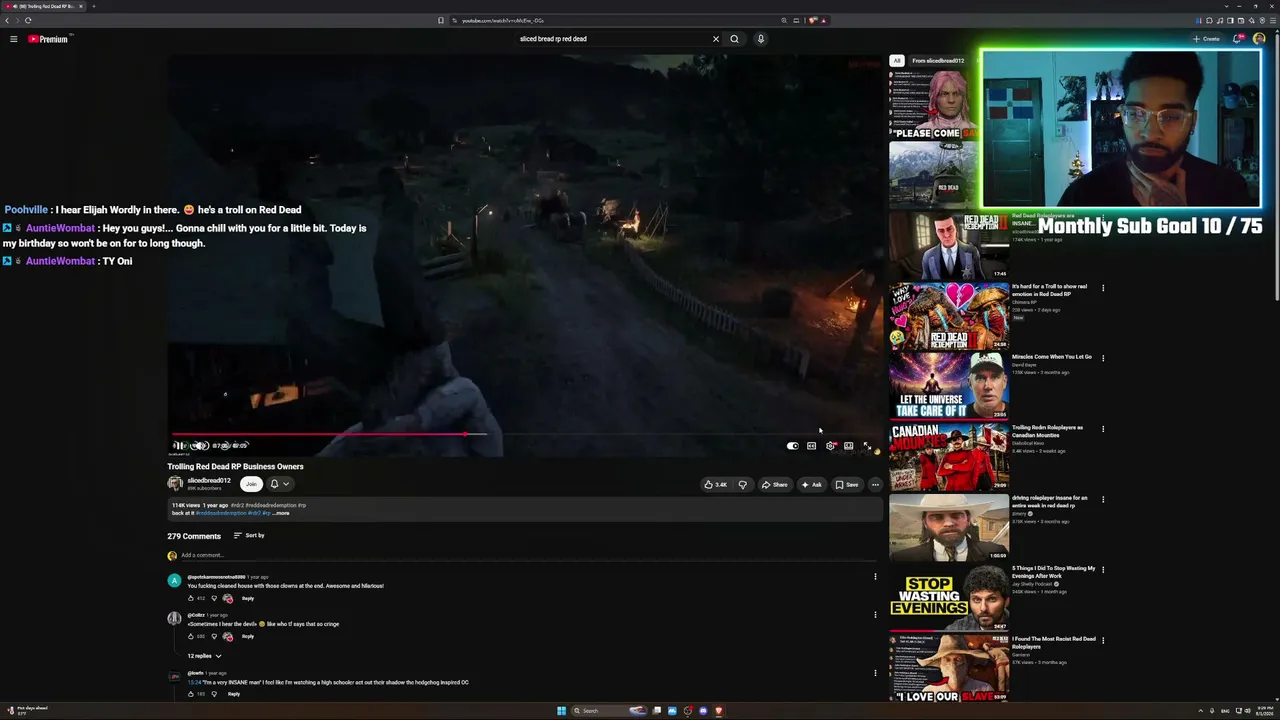Image resolution: width=1280 pixels, height=720 pixels.
Task: Dislike the video
Action: coord(742,485)
